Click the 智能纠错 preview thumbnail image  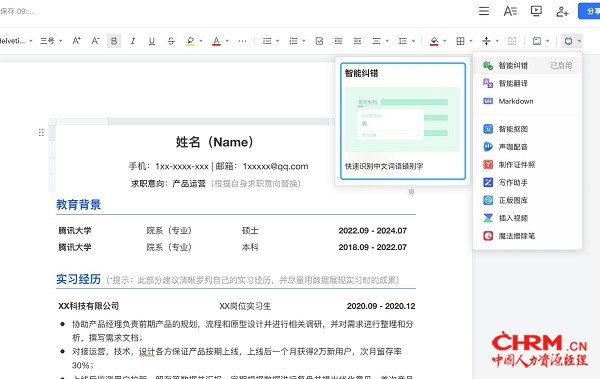(402, 119)
